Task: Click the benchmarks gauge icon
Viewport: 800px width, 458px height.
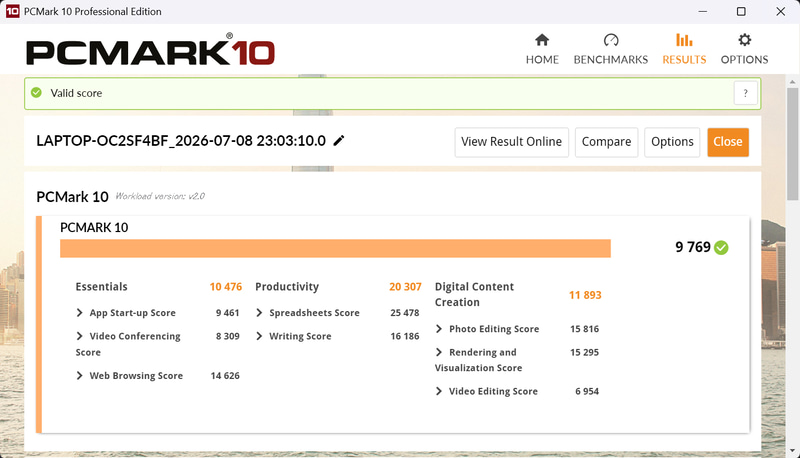Action: pos(611,40)
